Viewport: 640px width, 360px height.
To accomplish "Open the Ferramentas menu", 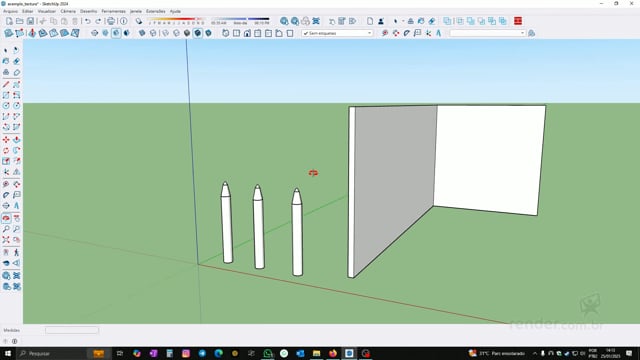I will pos(113,11).
